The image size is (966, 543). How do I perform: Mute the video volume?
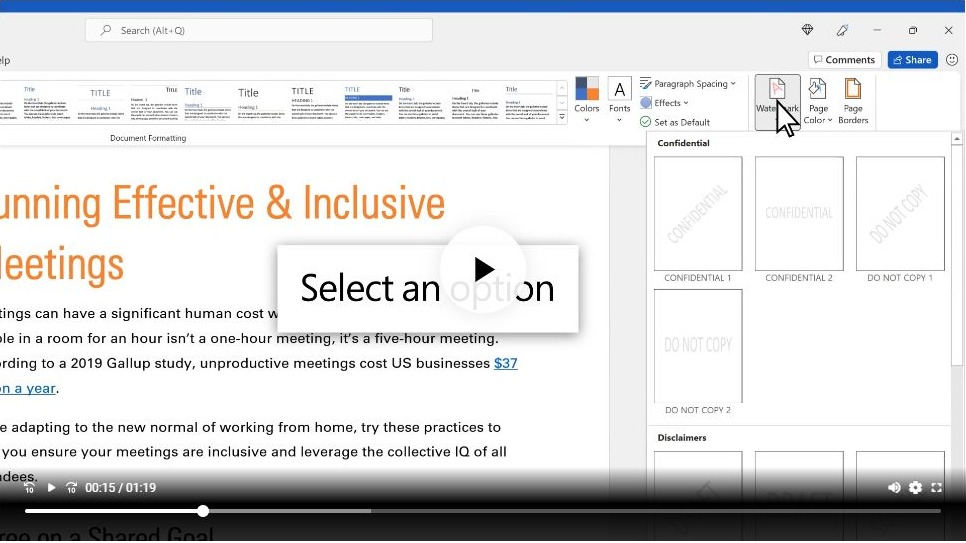[x=893, y=488]
